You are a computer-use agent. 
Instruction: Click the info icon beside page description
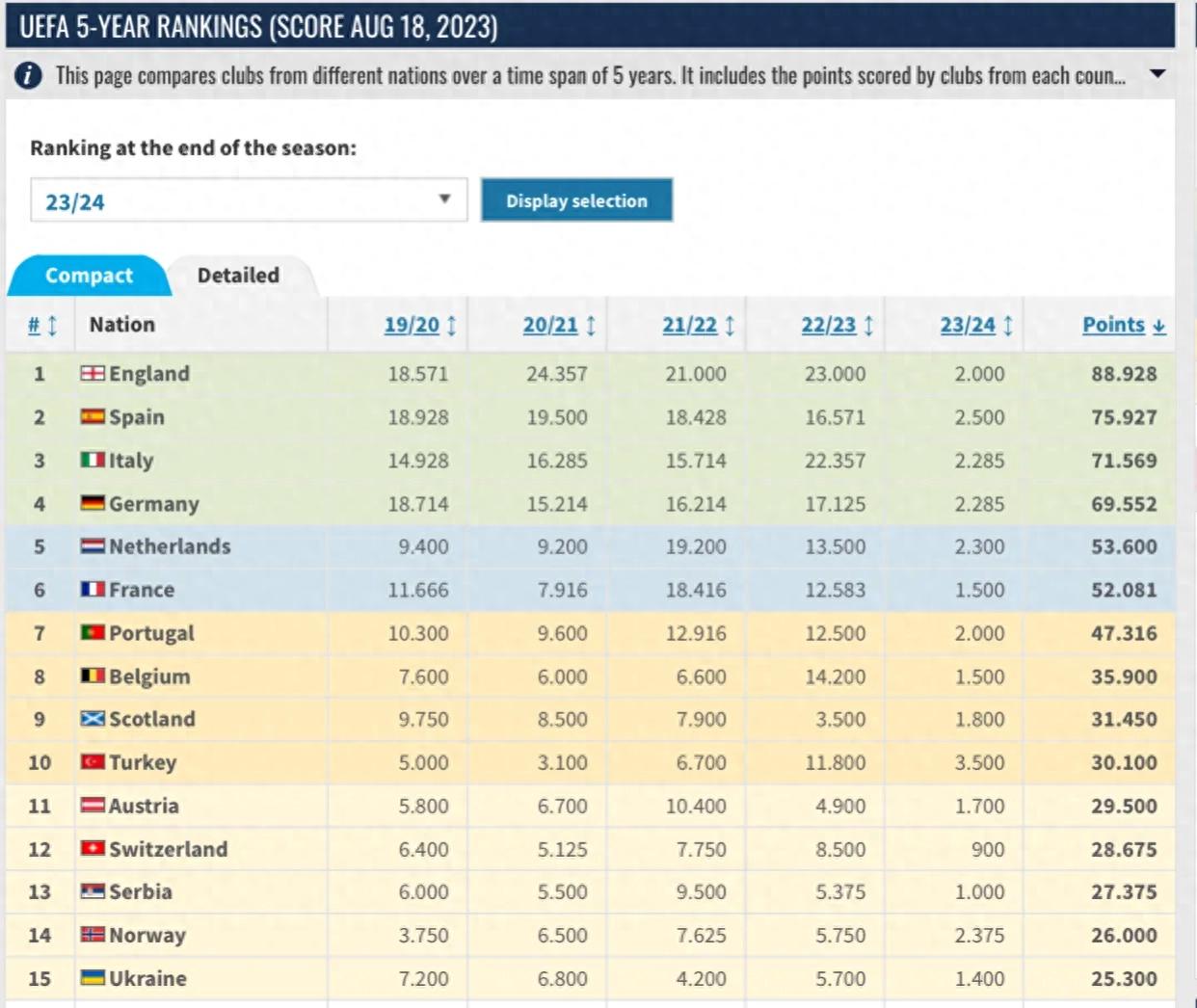pos(28,75)
